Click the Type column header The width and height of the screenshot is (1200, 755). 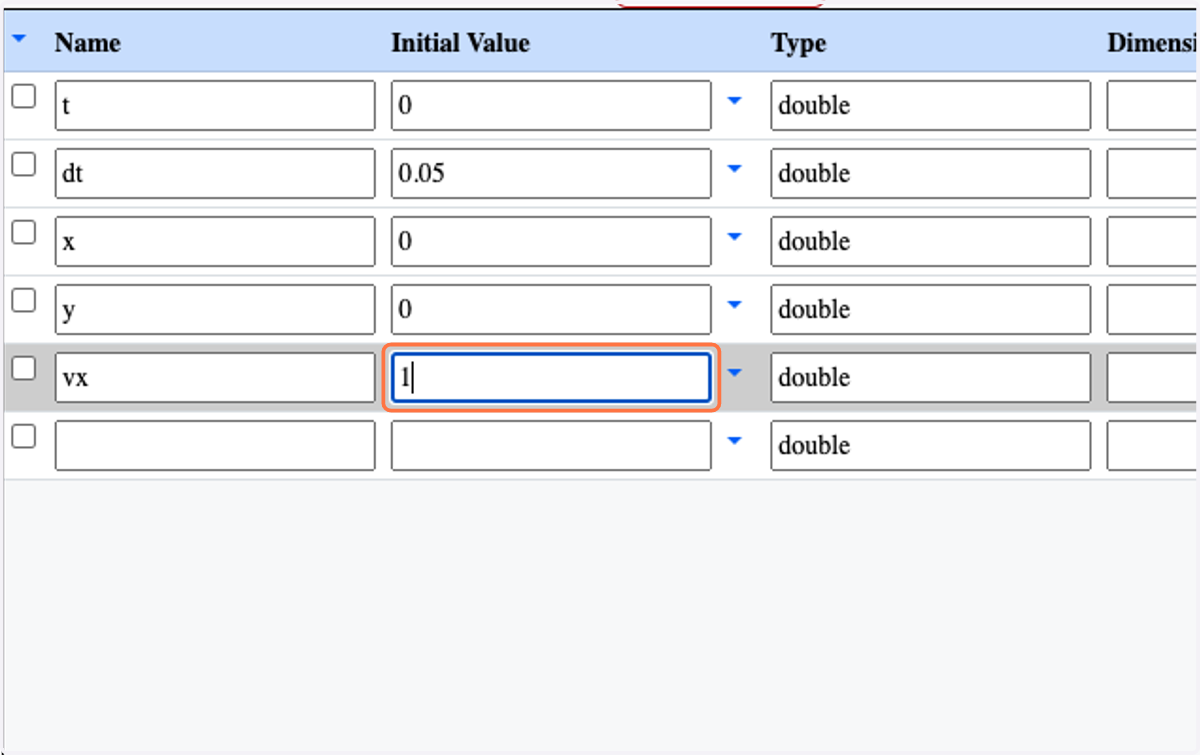click(x=798, y=43)
